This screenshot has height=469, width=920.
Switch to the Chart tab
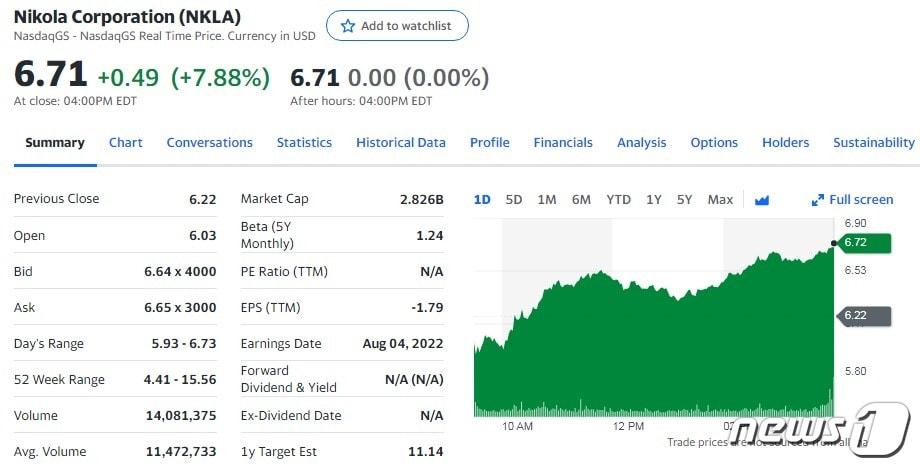coord(126,143)
